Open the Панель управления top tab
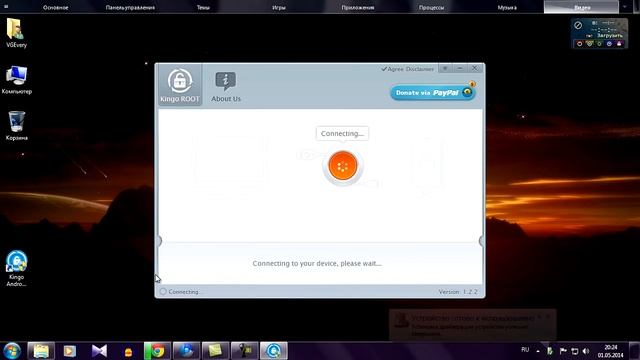The width and height of the screenshot is (640, 360). (130, 7)
